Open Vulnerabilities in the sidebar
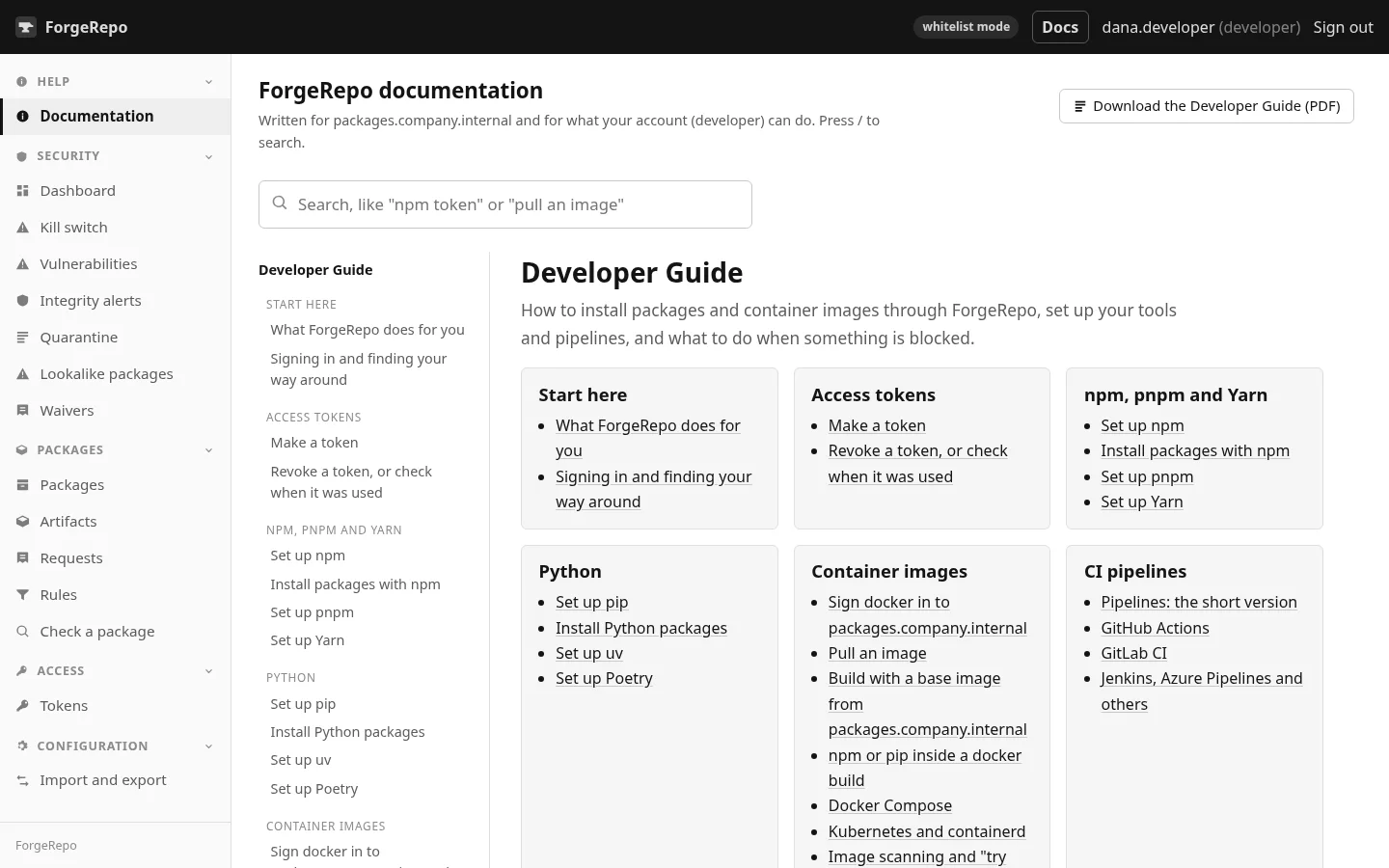 (x=116, y=264)
